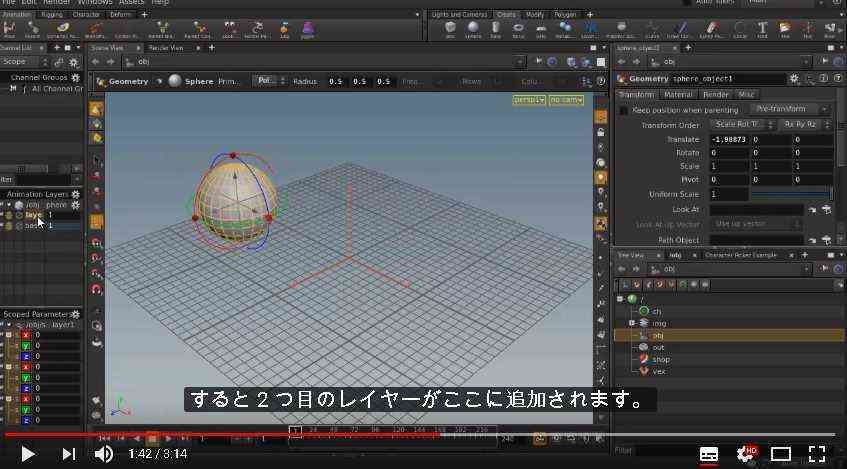Select the Circle shelf tool
The height and width of the screenshot is (469, 847).
tap(740, 29)
